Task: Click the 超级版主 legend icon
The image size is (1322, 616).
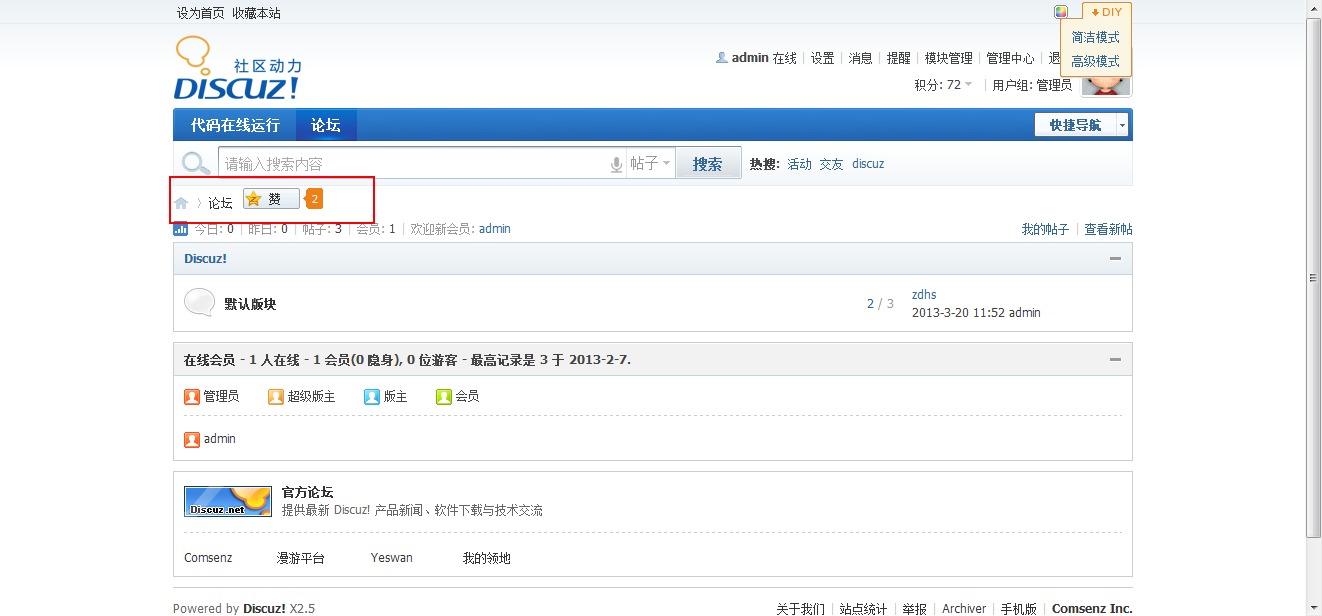Action: coord(276,397)
